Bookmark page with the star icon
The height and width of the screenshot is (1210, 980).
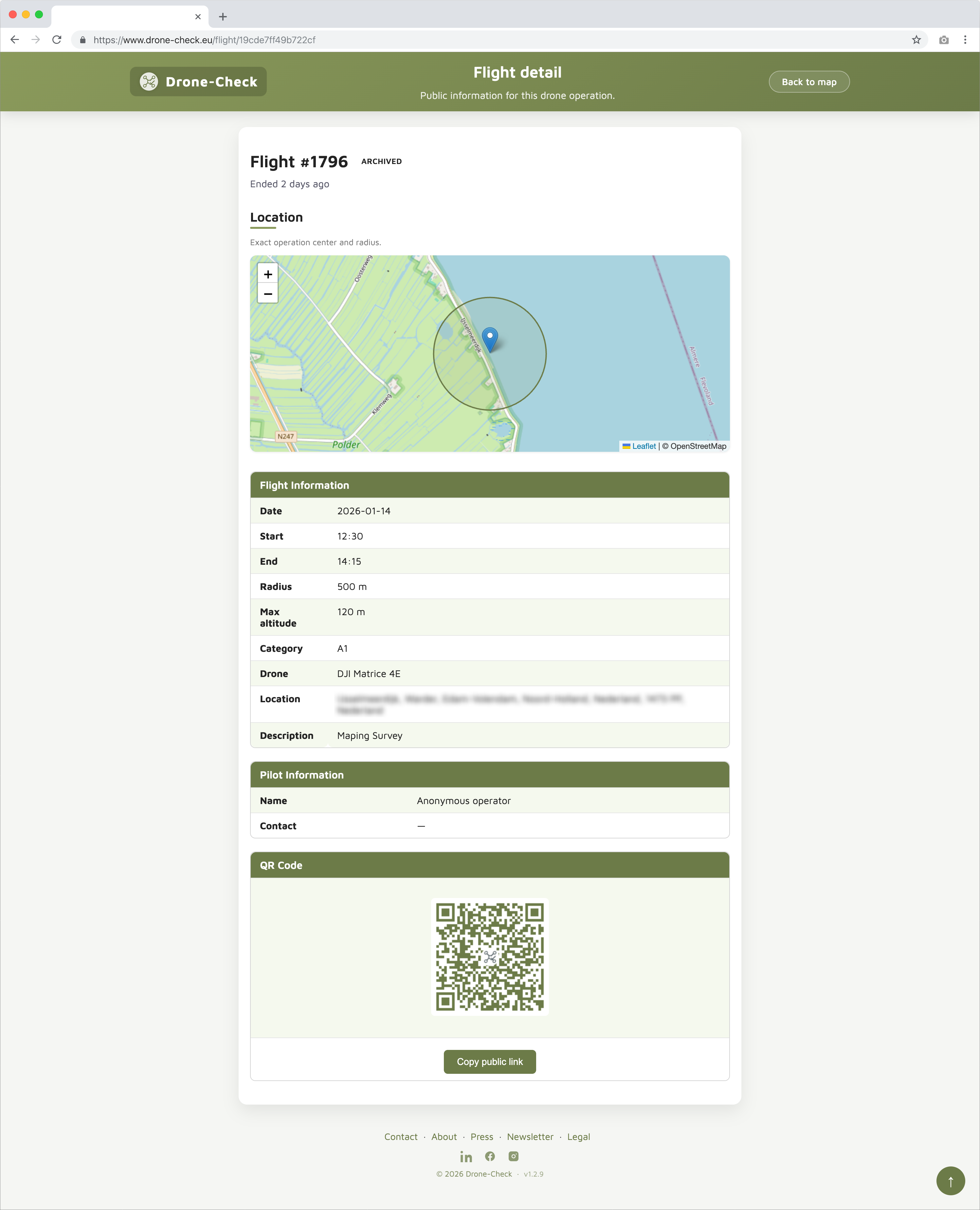click(916, 40)
